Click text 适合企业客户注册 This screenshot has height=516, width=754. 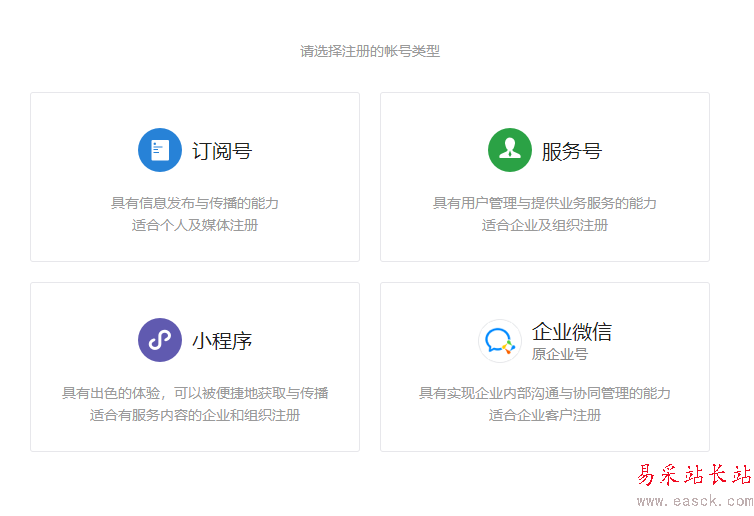pos(545,415)
